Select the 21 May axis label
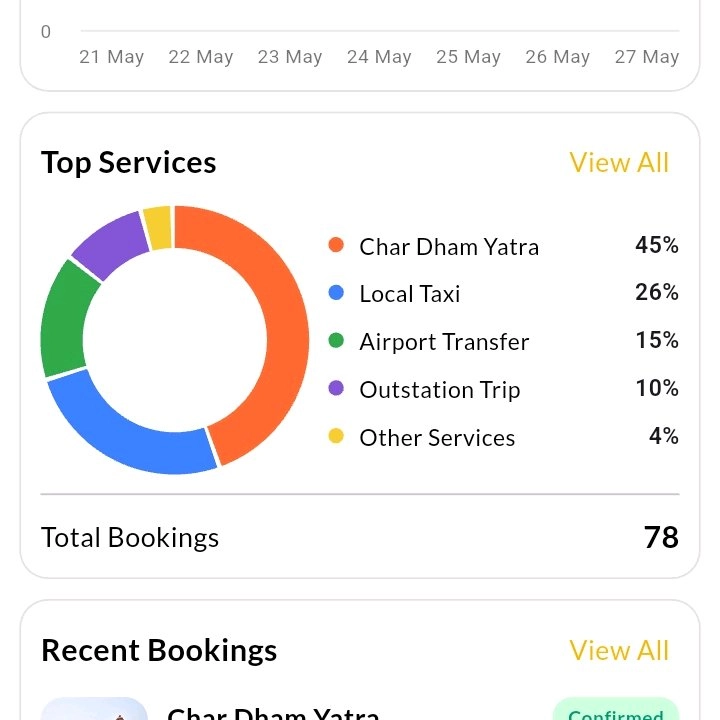The height and width of the screenshot is (720, 720). [x=112, y=57]
